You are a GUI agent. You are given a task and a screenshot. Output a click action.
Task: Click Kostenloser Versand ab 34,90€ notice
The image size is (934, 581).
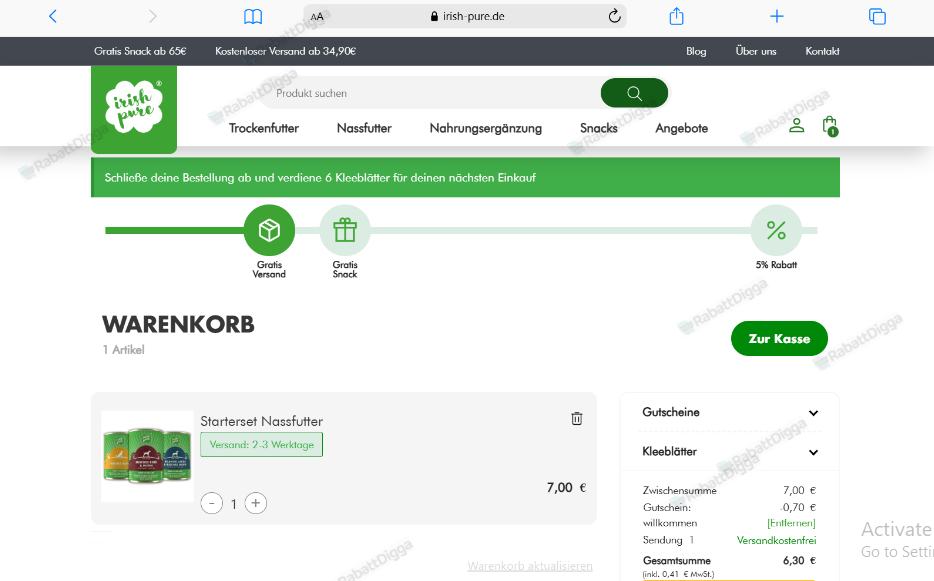(285, 51)
